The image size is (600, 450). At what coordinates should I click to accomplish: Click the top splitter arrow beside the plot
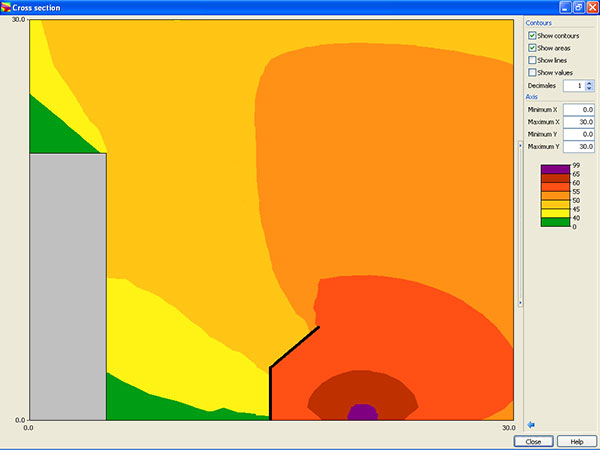pyautogui.click(x=520, y=145)
